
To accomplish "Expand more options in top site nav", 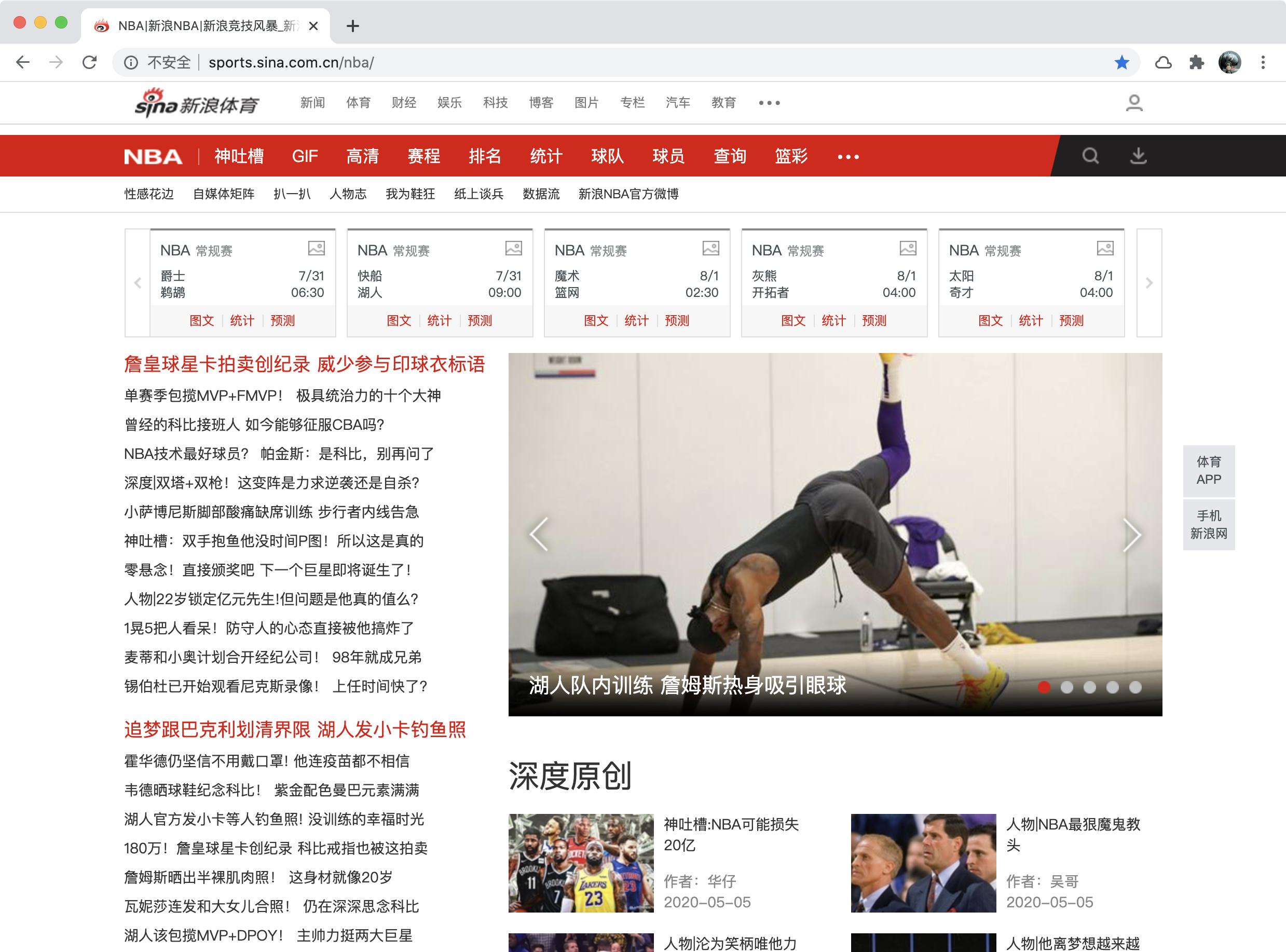I will pos(769,103).
